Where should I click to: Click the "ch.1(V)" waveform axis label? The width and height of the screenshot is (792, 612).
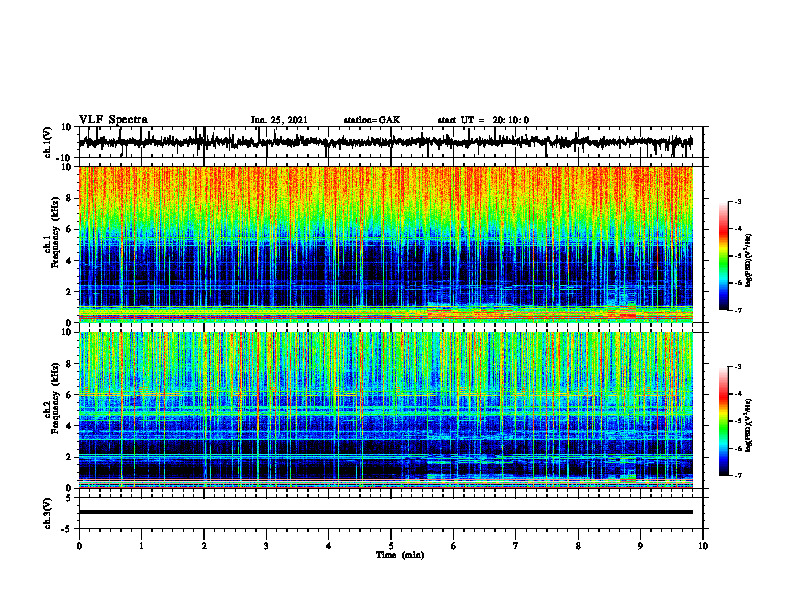[48, 142]
